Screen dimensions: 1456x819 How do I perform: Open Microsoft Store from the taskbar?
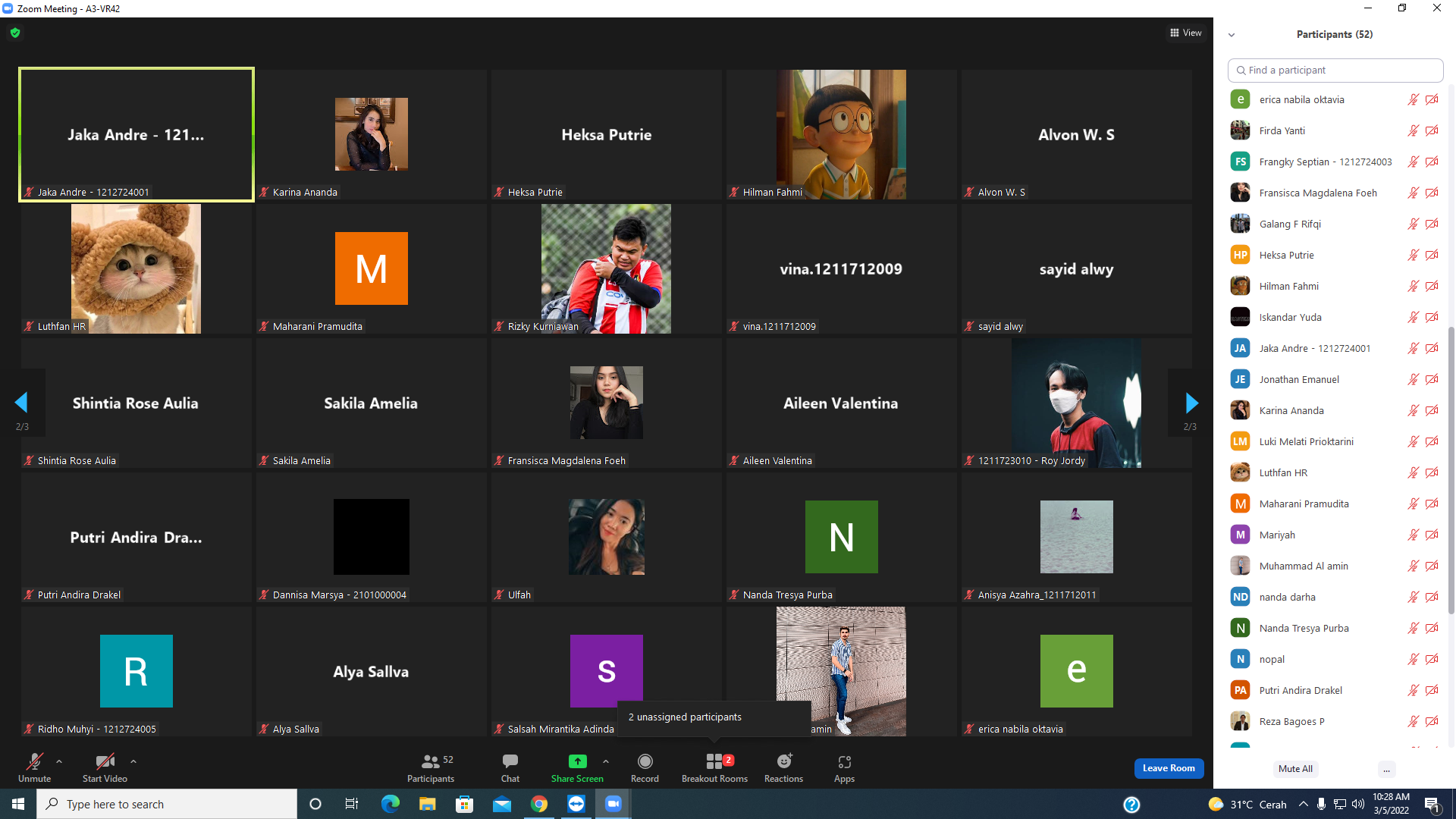pos(465,804)
